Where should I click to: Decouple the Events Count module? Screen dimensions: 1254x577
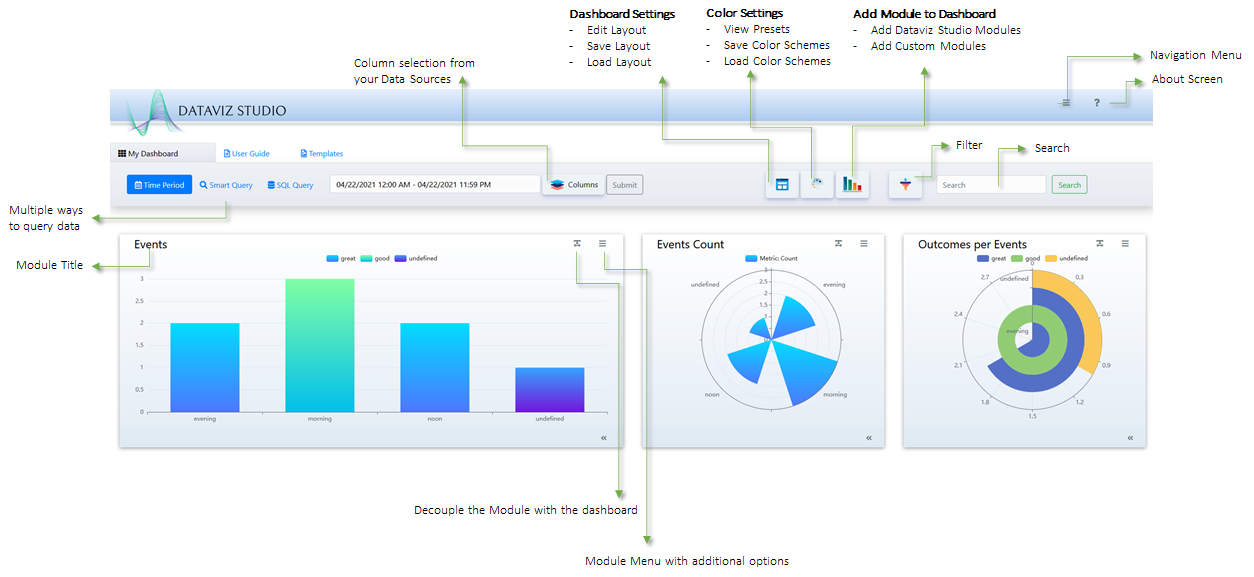[838, 243]
